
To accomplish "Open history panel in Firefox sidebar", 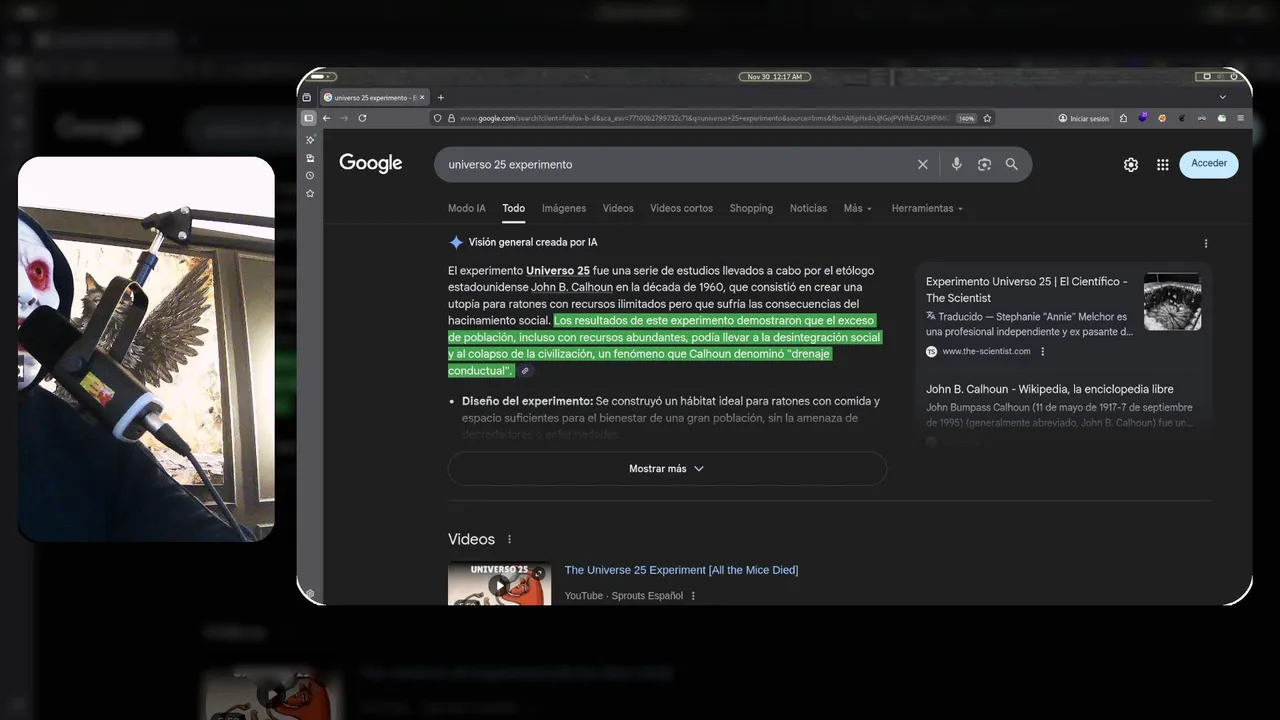I will (310, 175).
